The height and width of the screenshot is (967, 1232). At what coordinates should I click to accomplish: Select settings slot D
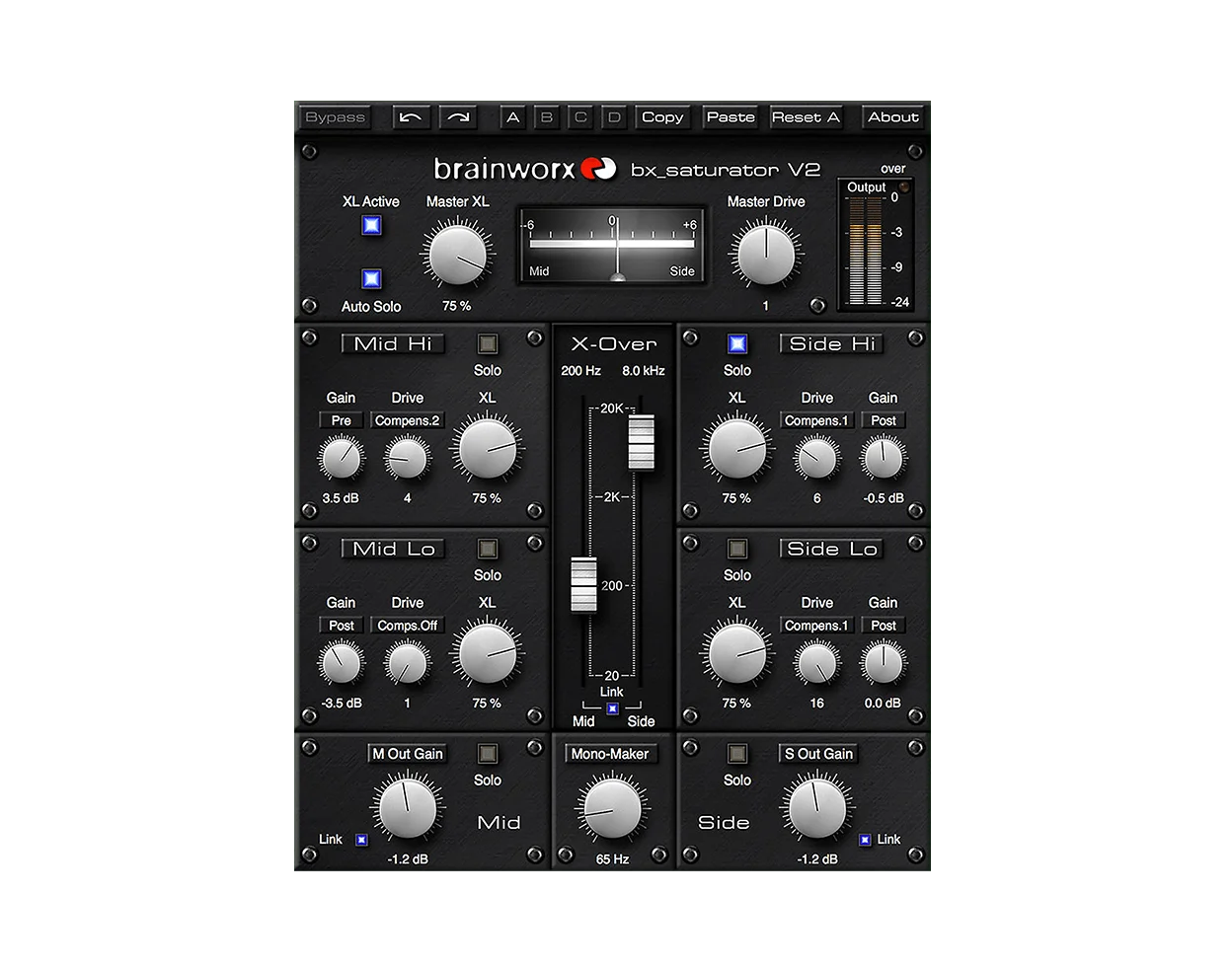point(614,117)
